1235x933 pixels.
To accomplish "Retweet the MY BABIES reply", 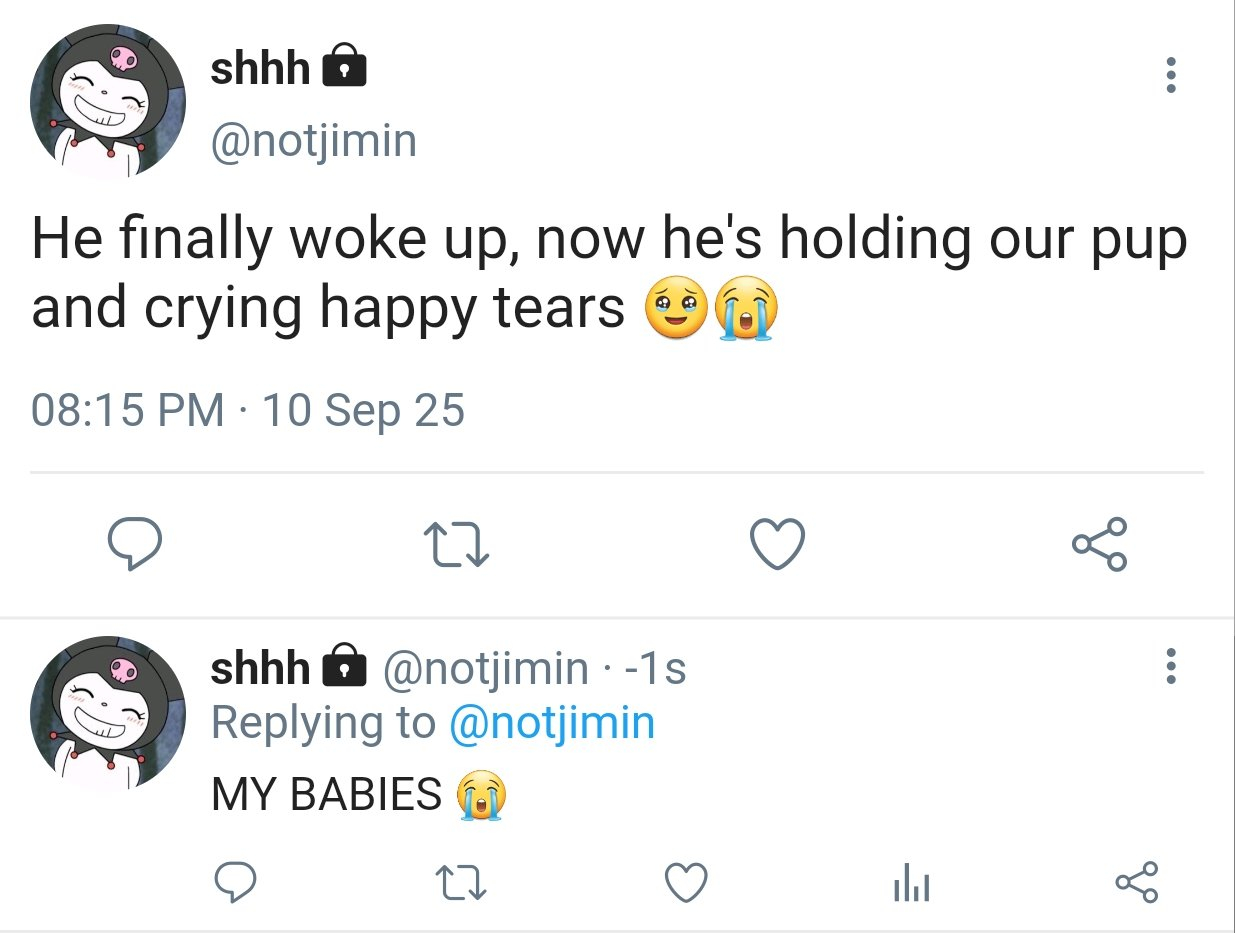I will pos(462,881).
